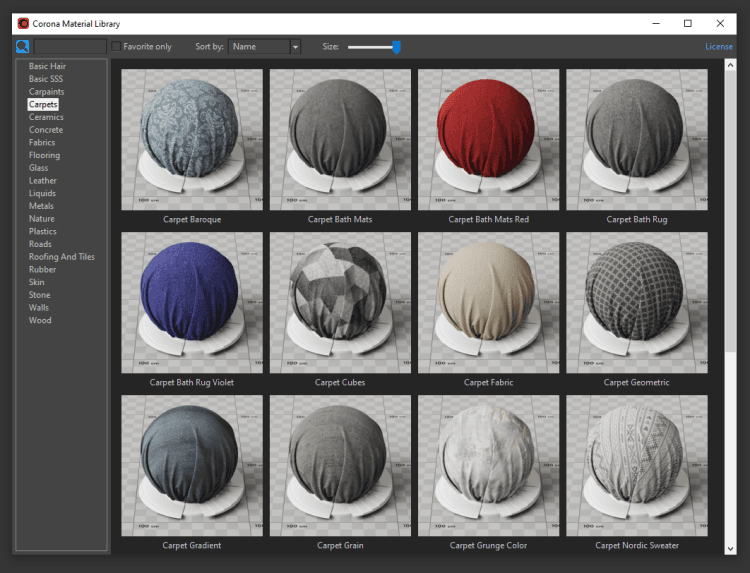Click the search magnifier icon
The width and height of the screenshot is (750, 573).
pos(22,47)
